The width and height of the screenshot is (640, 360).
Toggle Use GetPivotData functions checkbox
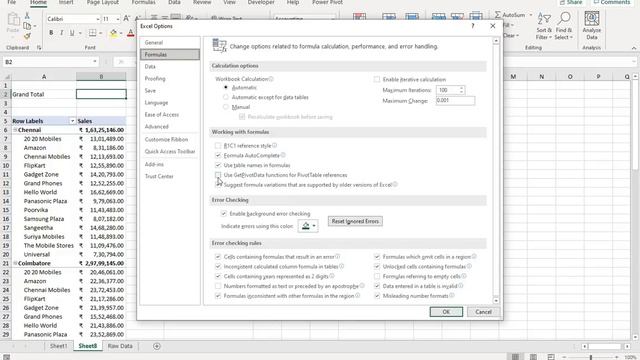coord(218,175)
